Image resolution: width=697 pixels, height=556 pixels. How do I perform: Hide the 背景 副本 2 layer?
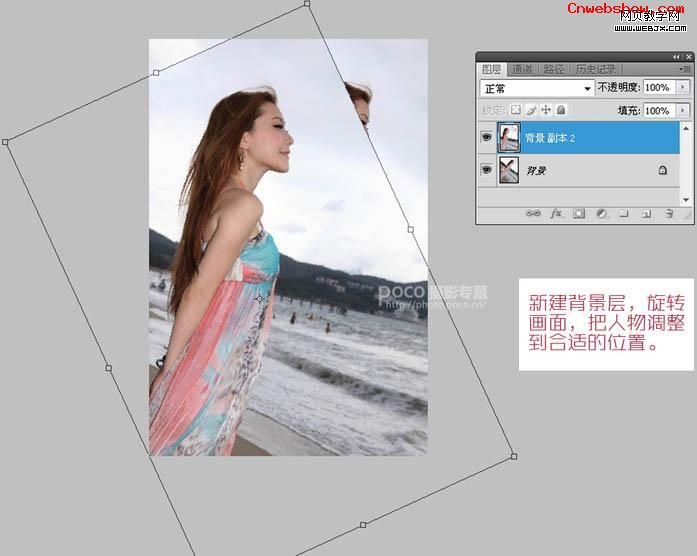coord(487,138)
